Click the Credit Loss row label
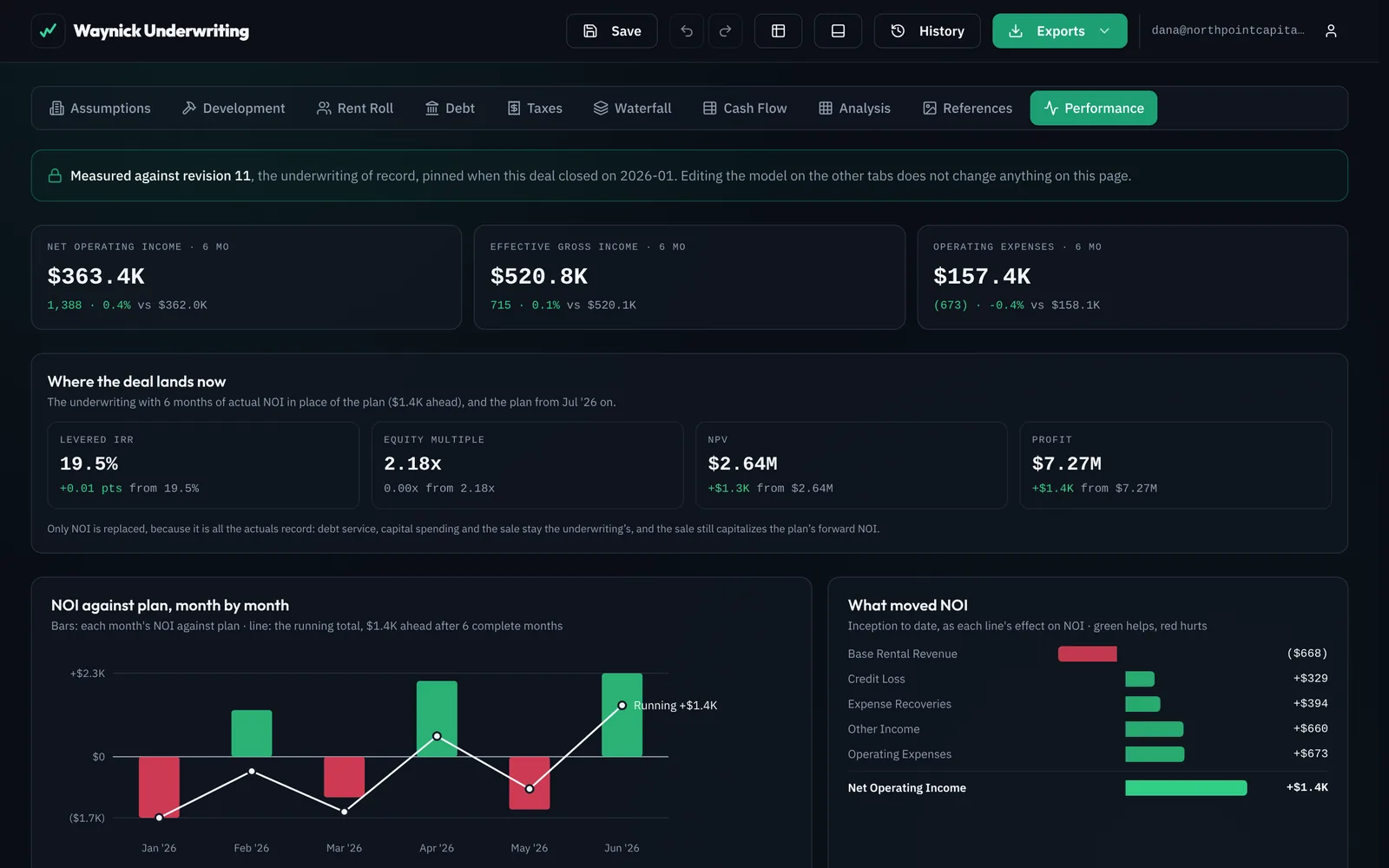Screen dimensions: 1389x868 pos(876,679)
